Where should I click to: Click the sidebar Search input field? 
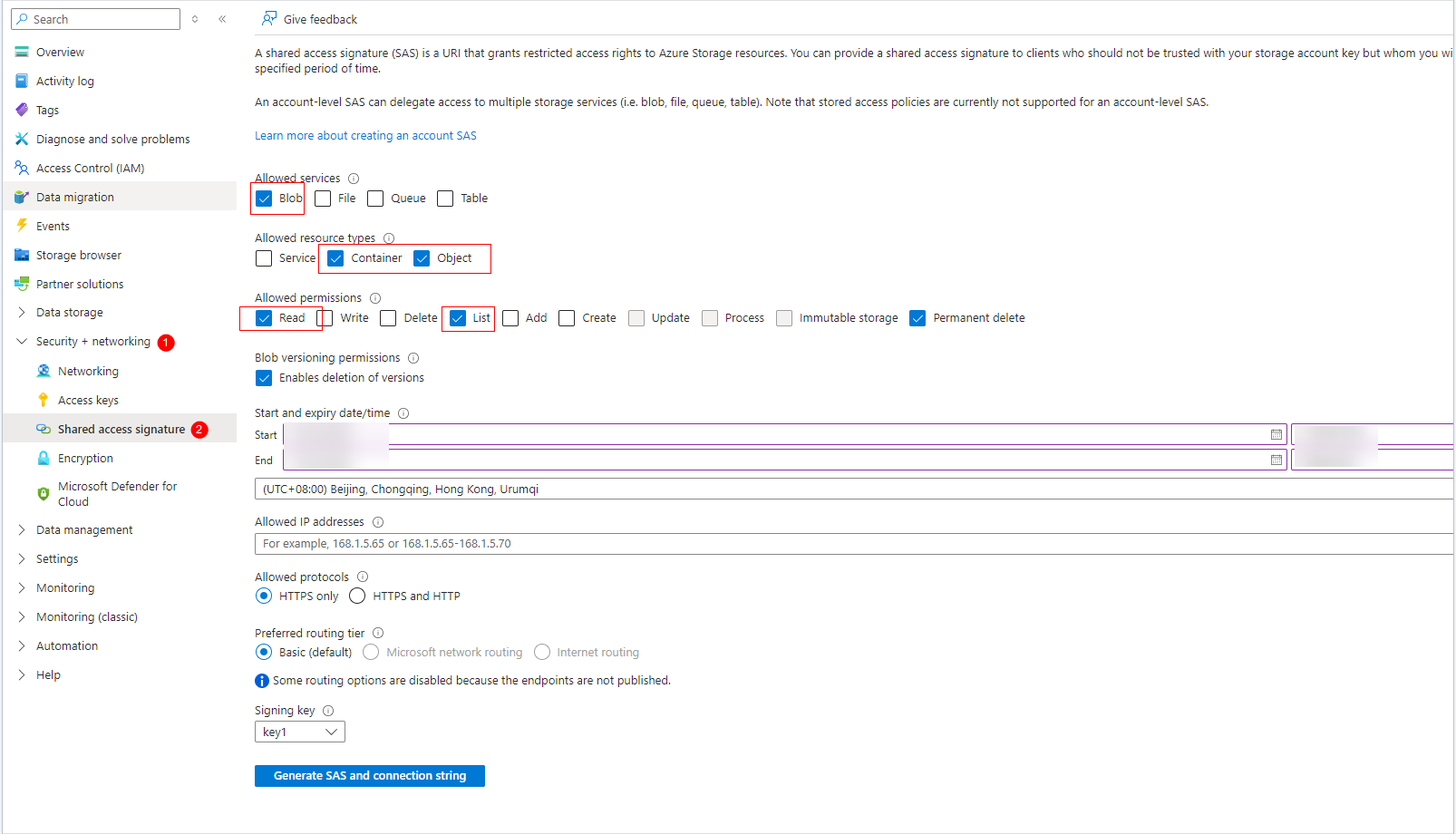[95, 19]
